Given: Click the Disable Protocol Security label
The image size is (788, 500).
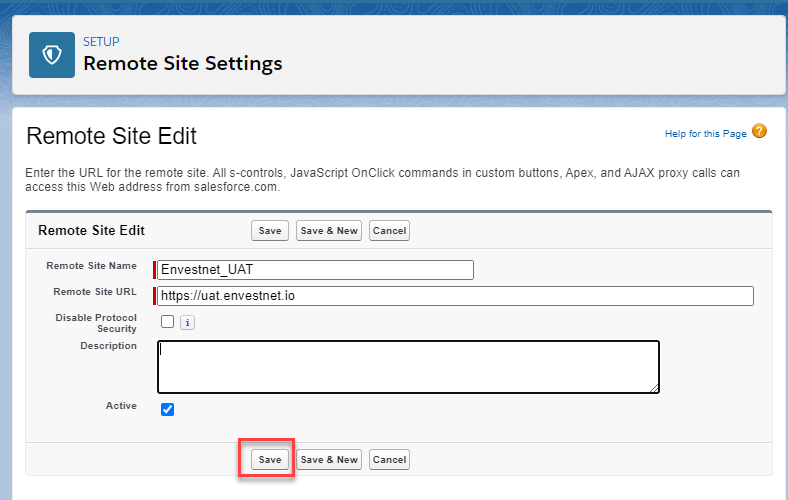Looking at the screenshot, I should (x=96, y=323).
